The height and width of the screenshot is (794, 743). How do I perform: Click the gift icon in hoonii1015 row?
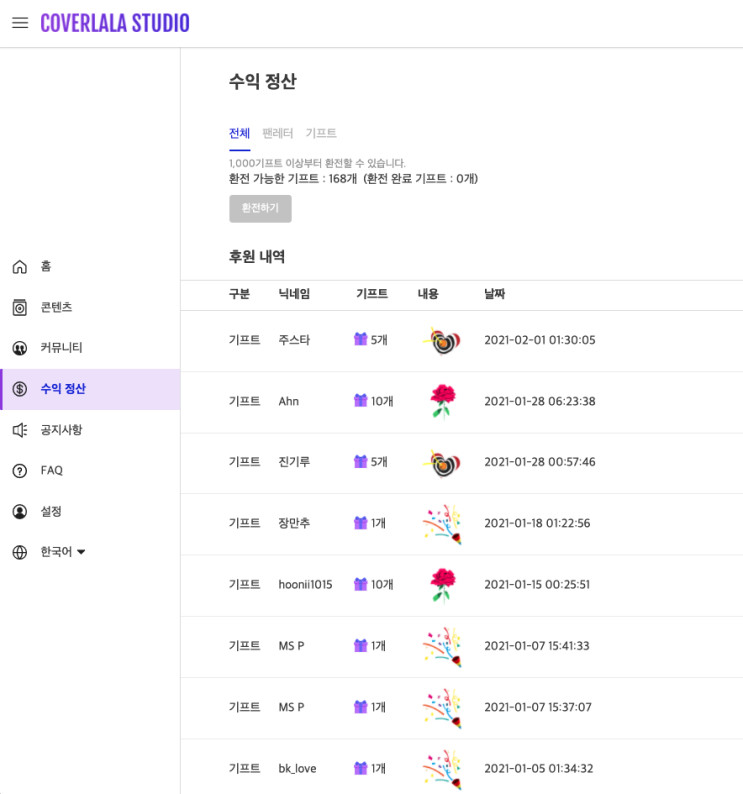coord(360,584)
